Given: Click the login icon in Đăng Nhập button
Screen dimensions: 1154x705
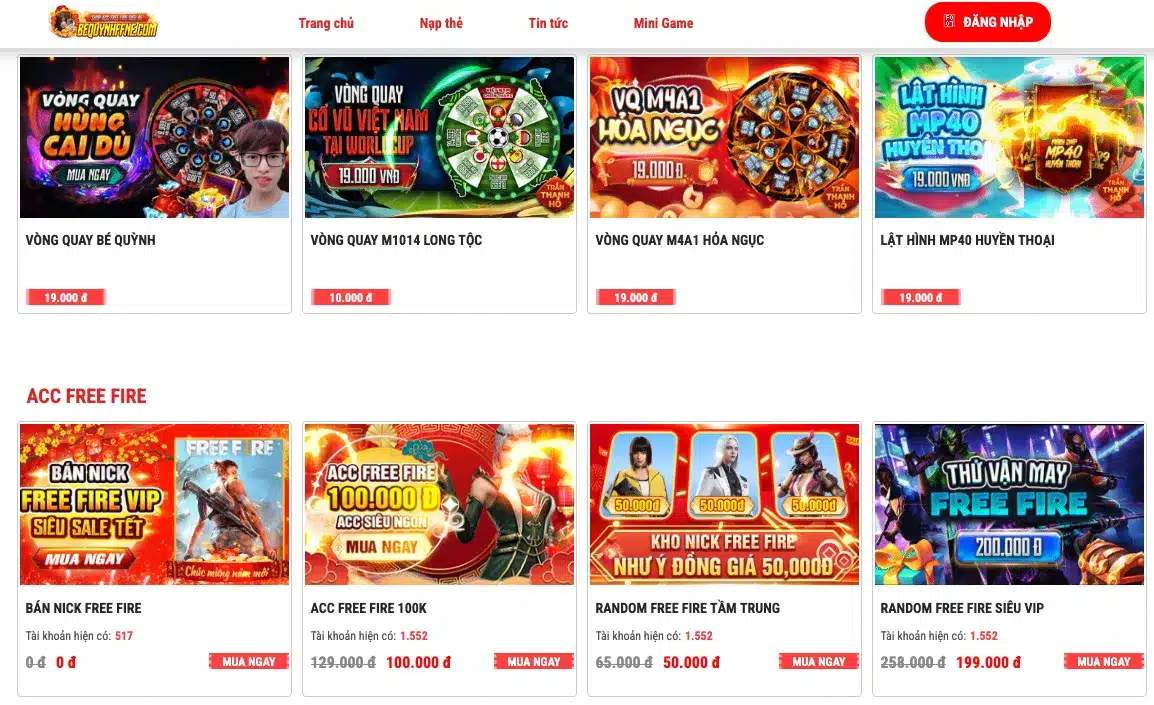Looking at the screenshot, I should click(x=949, y=21).
